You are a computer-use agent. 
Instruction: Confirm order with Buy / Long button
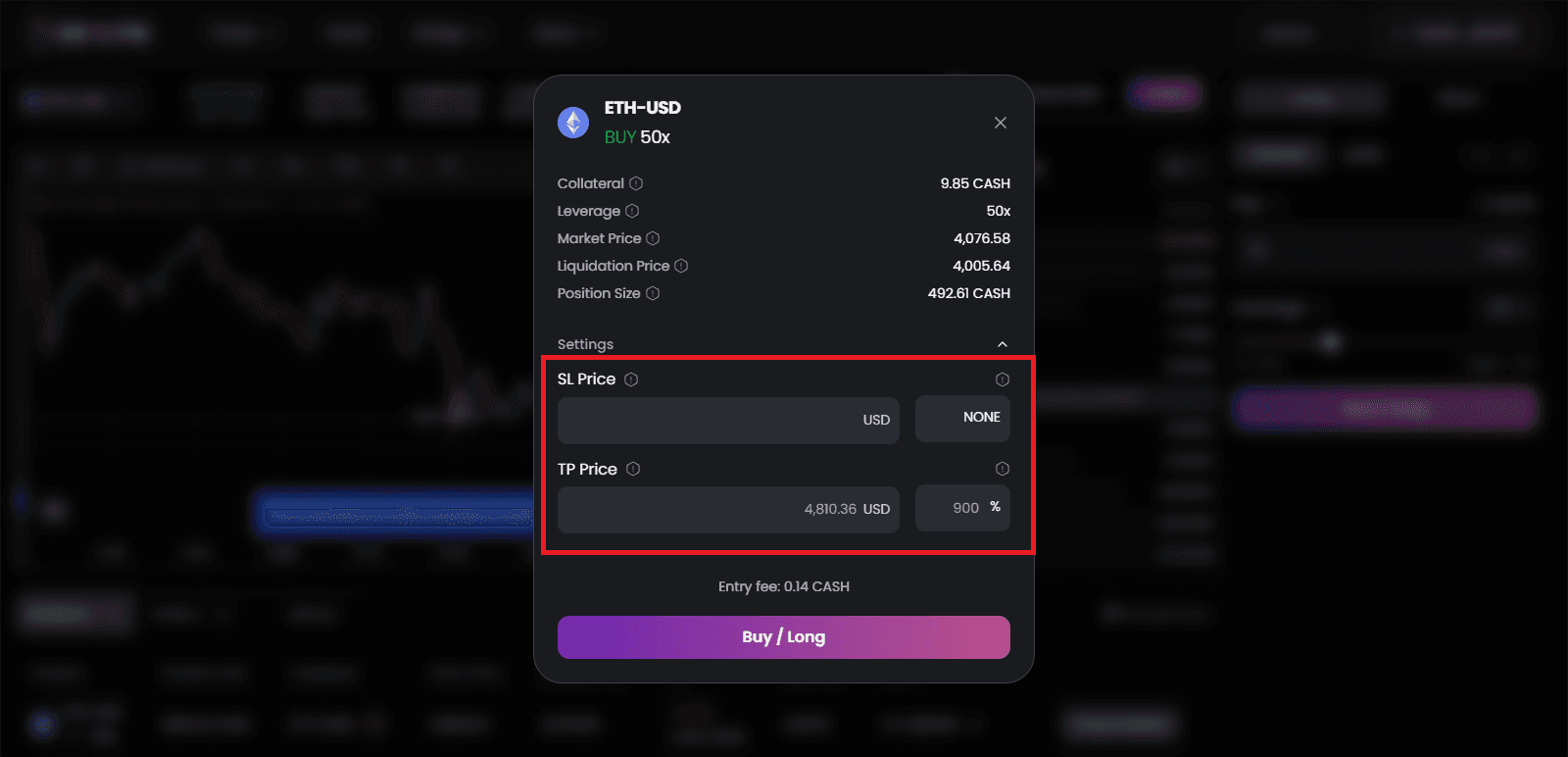[x=784, y=637]
